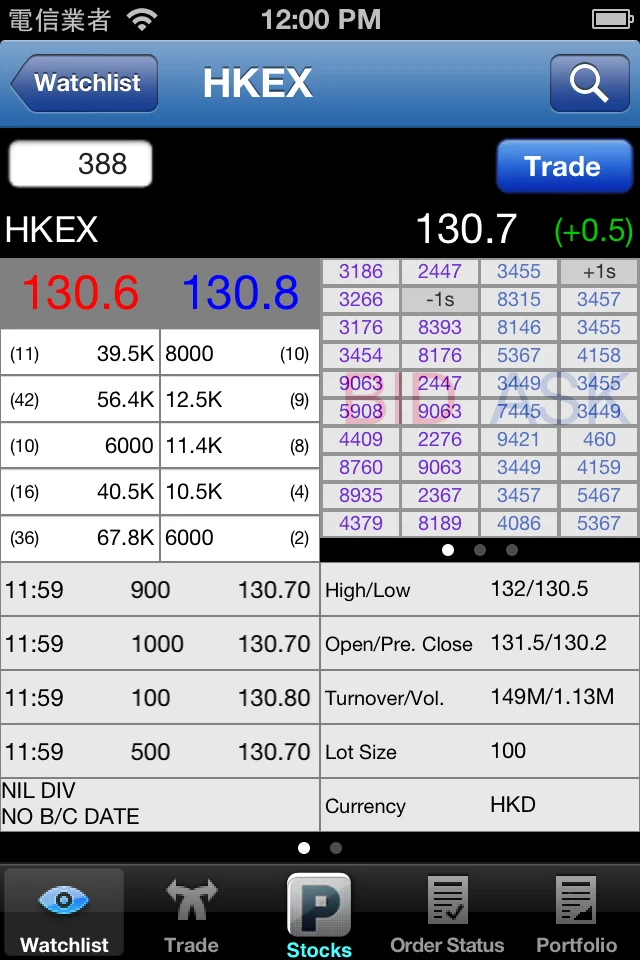Select broker code 4158
The height and width of the screenshot is (960, 640).
pyautogui.click(x=599, y=355)
